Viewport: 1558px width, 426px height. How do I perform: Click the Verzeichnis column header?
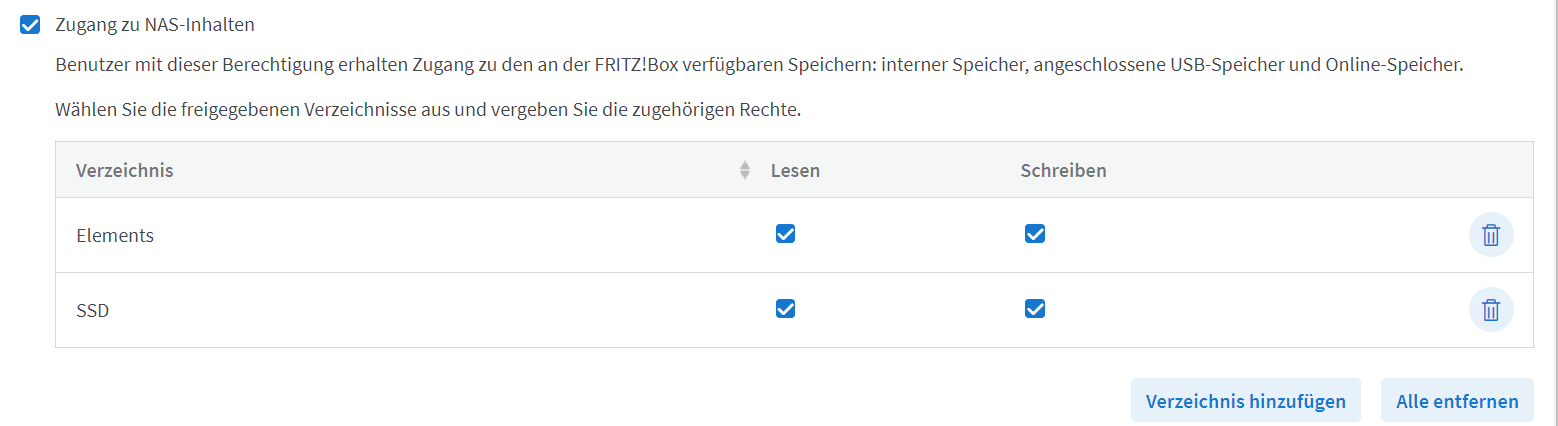(125, 170)
